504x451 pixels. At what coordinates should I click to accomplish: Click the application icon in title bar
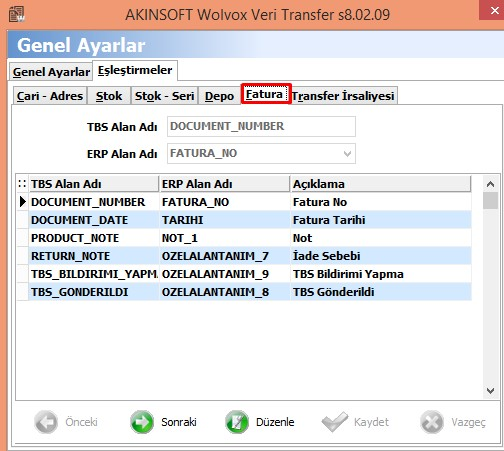click(16, 14)
